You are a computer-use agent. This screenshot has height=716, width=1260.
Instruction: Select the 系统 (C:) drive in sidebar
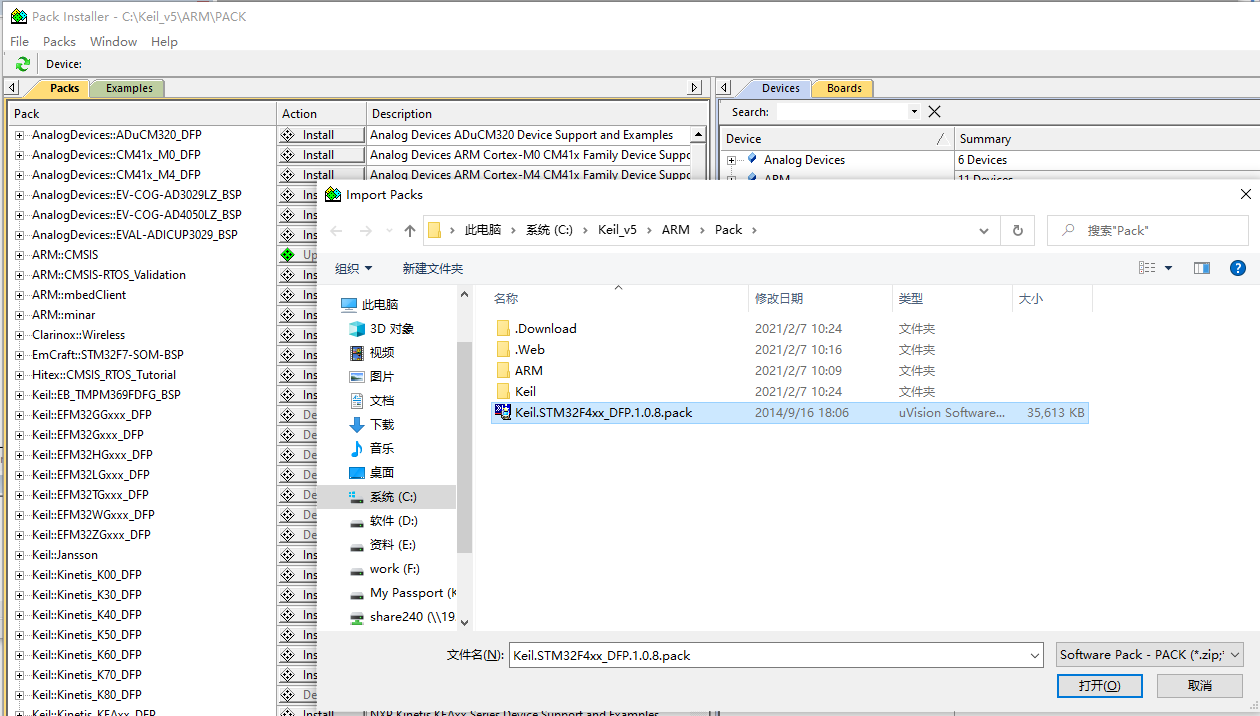[x=391, y=496]
